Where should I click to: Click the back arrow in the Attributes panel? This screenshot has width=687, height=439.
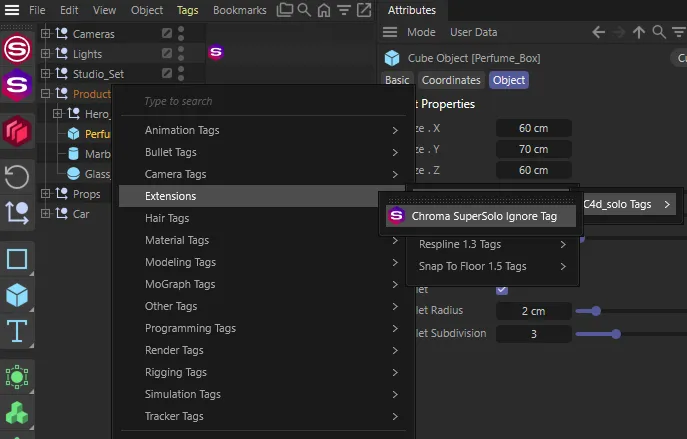[x=598, y=32]
